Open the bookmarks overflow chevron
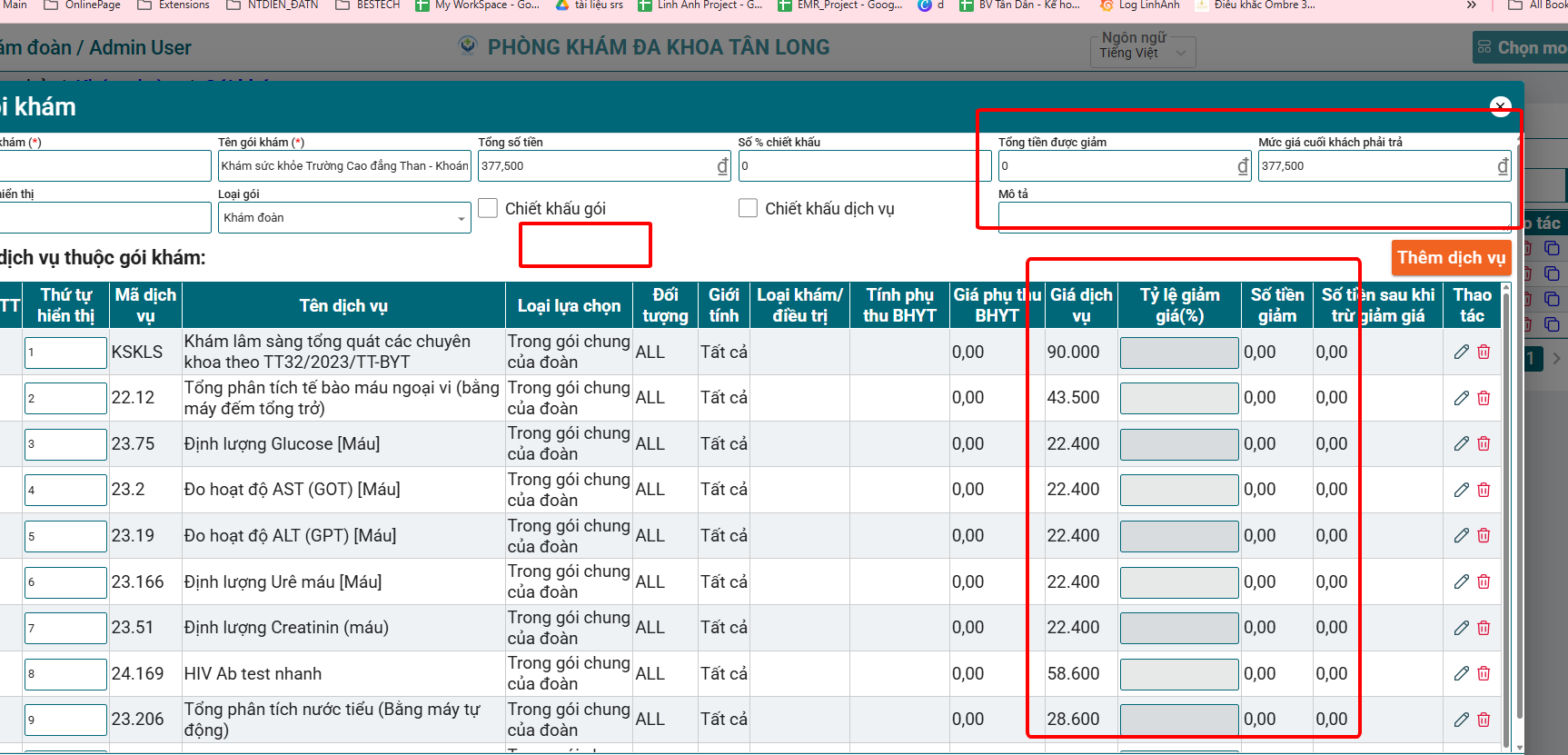This screenshot has height=755, width=1568. [x=1471, y=5]
